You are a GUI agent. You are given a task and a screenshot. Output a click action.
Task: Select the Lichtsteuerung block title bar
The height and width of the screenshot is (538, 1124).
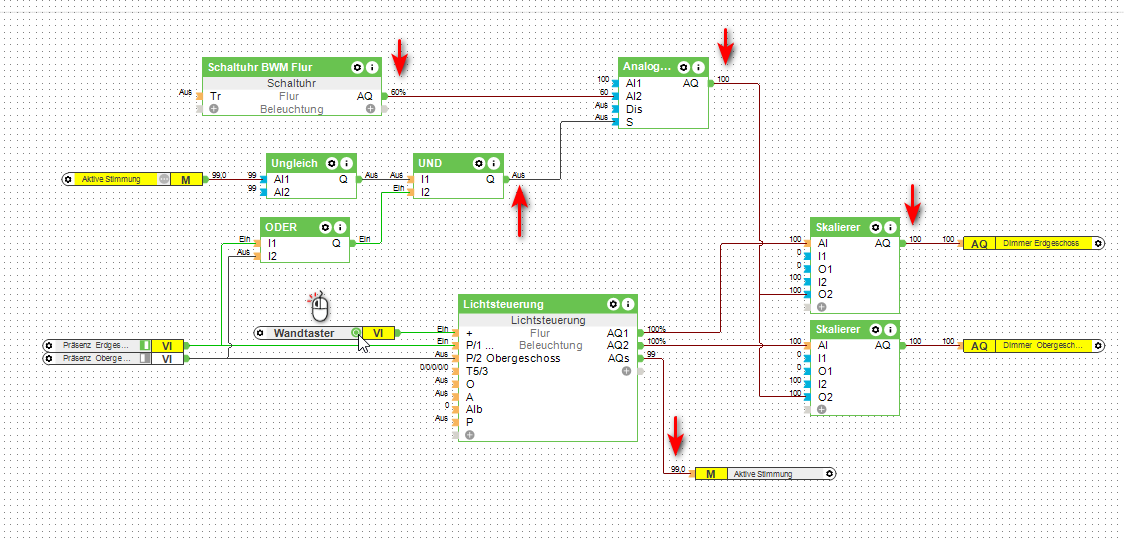[x=548, y=304]
